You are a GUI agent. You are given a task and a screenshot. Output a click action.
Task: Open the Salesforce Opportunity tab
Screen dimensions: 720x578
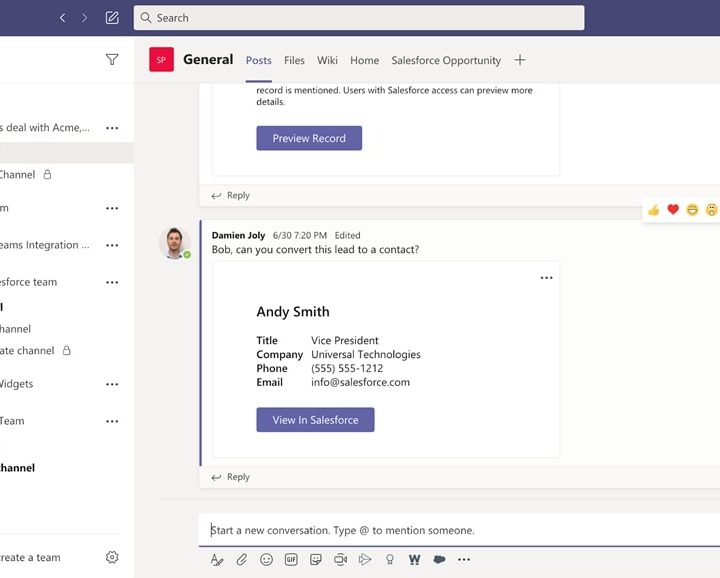click(446, 61)
